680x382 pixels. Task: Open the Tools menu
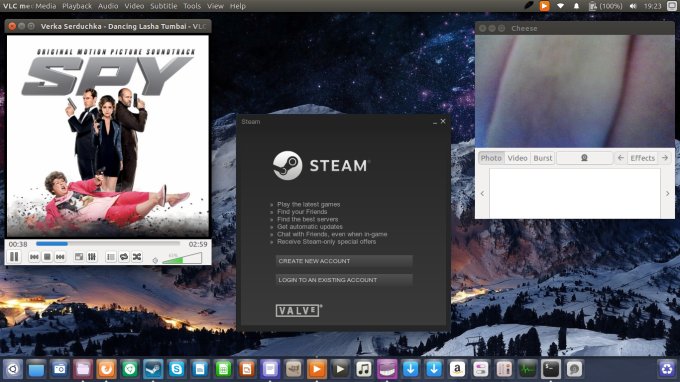click(x=192, y=6)
